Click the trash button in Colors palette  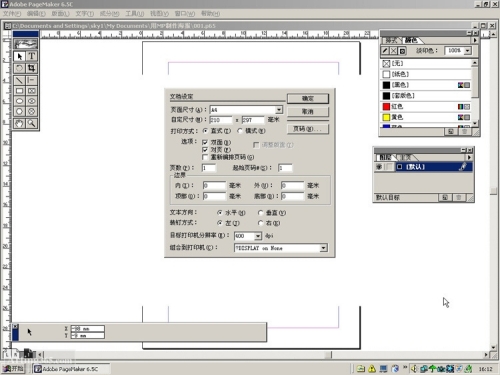(464, 132)
